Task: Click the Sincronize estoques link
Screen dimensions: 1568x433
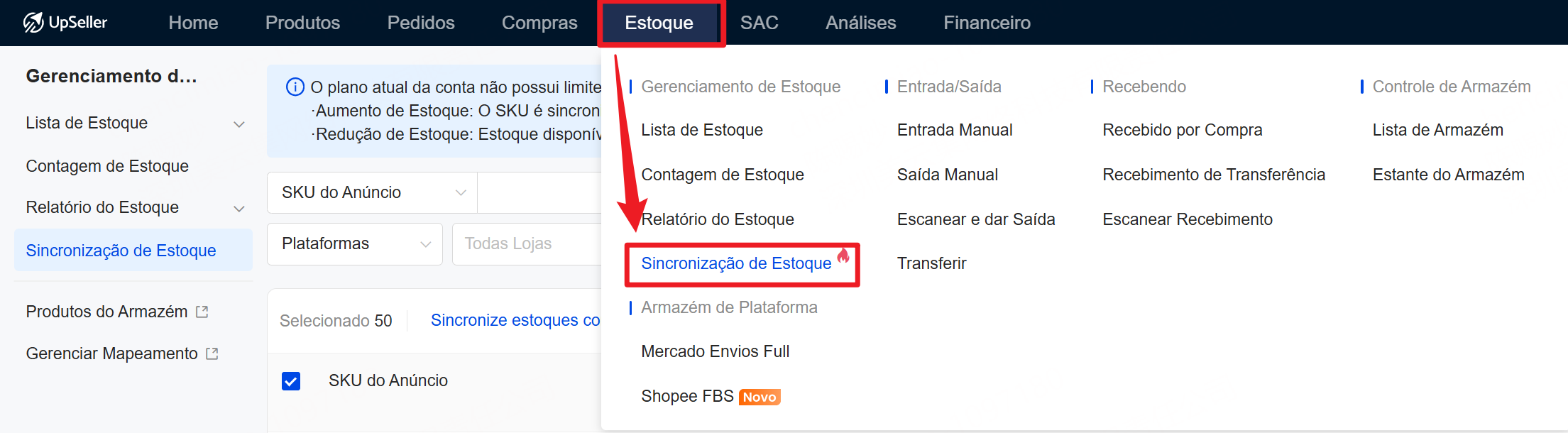Action: [515, 320]
